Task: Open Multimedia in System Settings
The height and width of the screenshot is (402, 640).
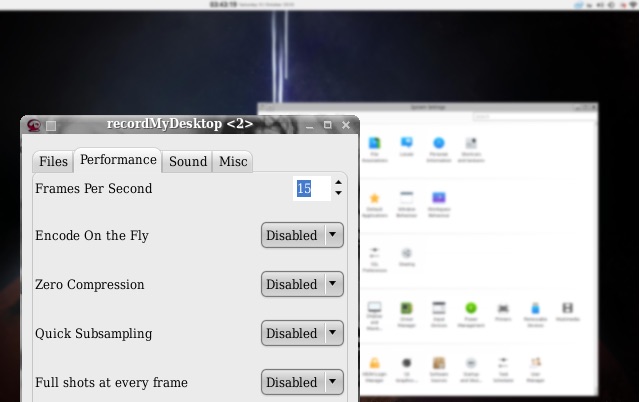Action: [x=568, y=311]
